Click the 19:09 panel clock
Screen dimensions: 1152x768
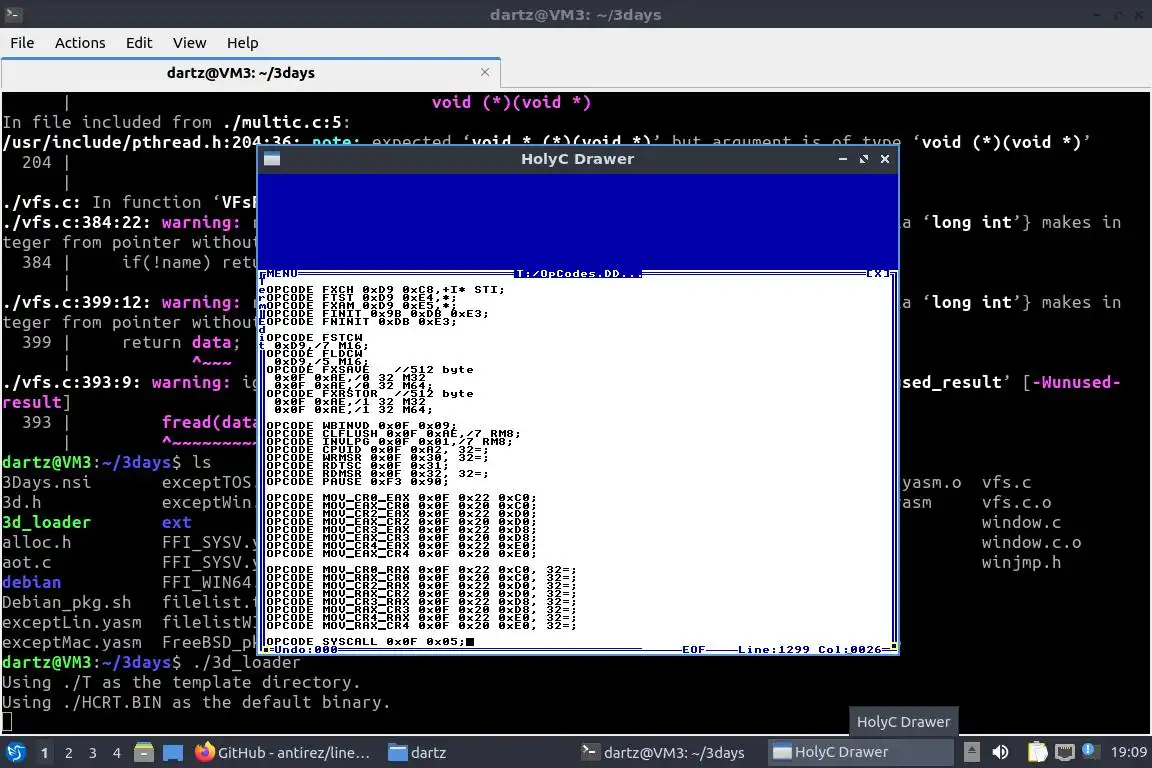click(1128, 753)
